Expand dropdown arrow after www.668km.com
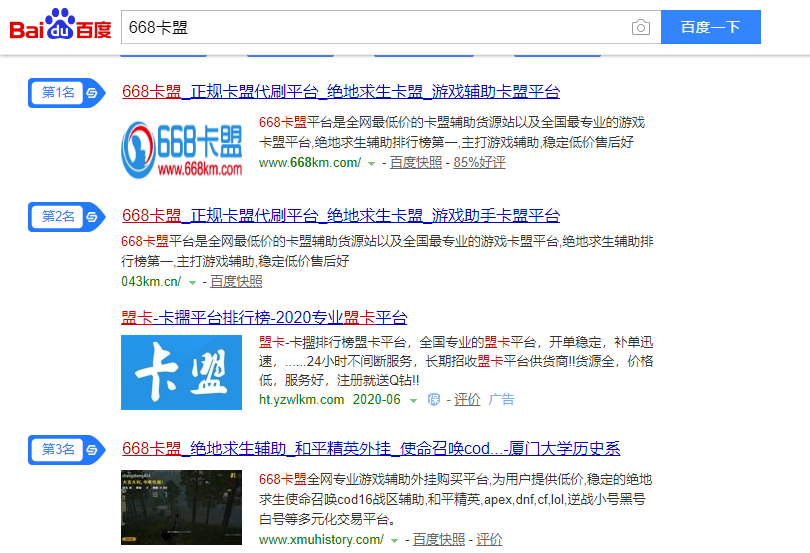 point(371,164)
